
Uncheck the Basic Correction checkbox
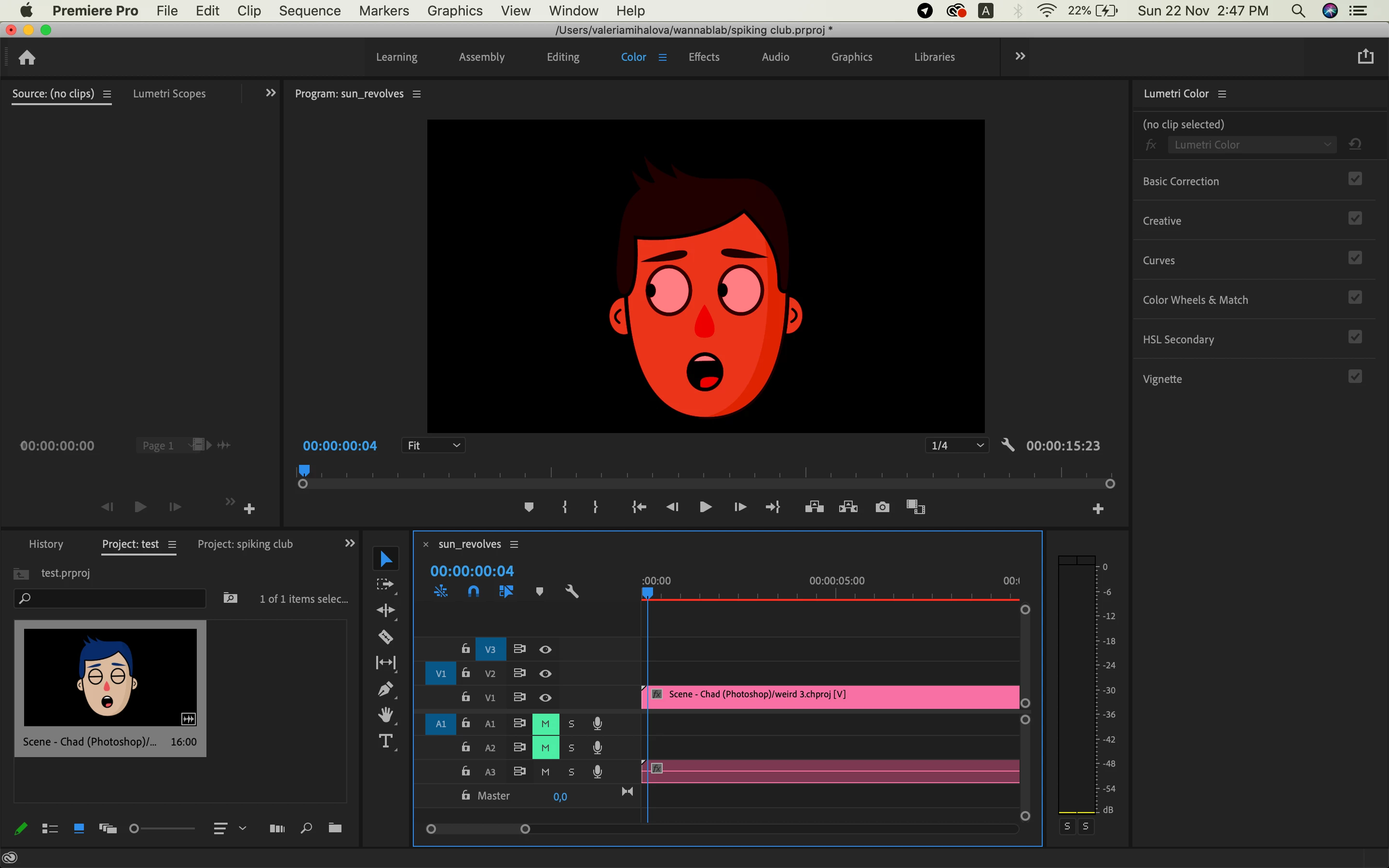[1355, 179]
